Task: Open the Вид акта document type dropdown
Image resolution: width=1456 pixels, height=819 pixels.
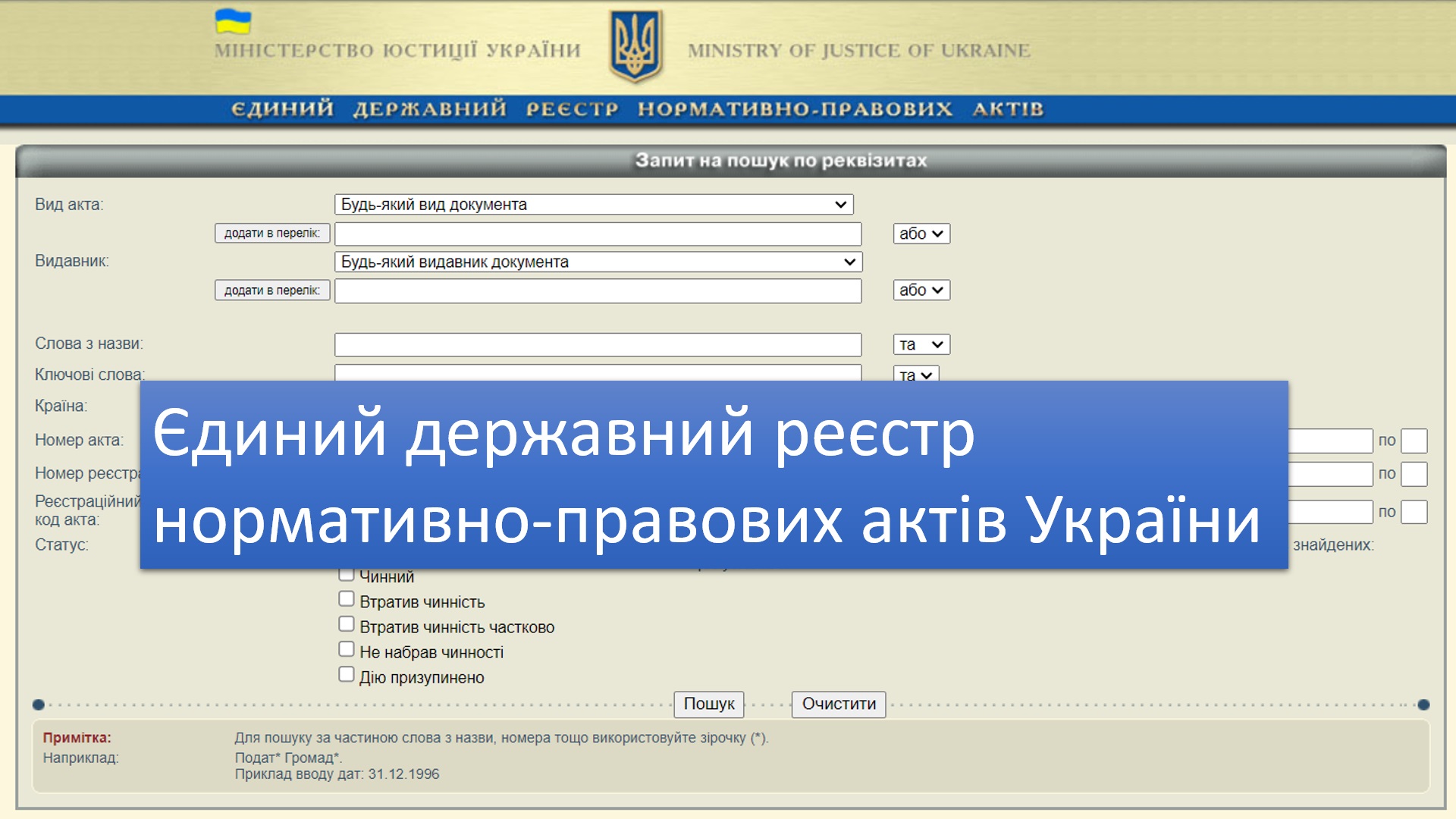Action: pos(594,205)
